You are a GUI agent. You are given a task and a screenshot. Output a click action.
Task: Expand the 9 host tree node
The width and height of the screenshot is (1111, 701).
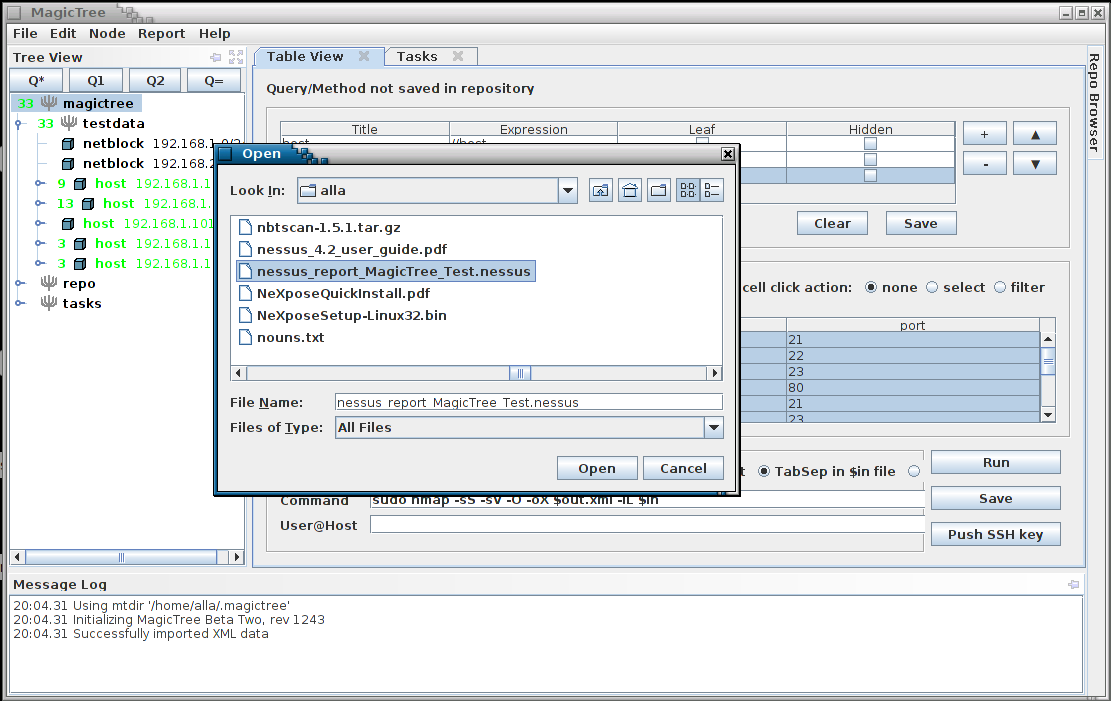click(x=40, y=184)
